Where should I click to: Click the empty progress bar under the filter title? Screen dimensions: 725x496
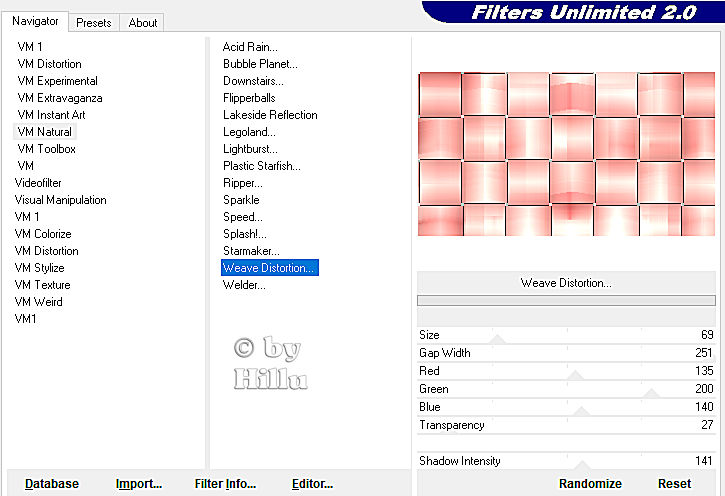click(x=566, y=300)
